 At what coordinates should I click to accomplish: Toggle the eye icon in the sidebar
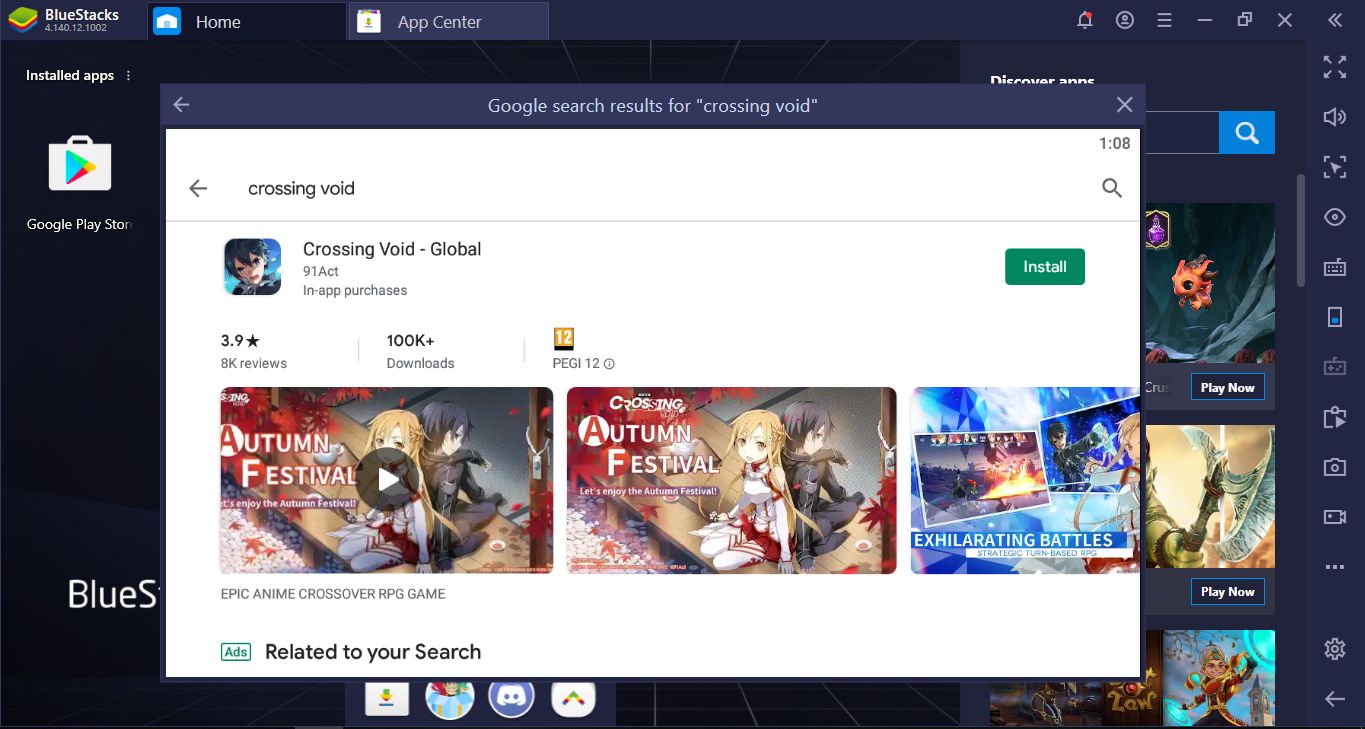(x=1335, y=217)
